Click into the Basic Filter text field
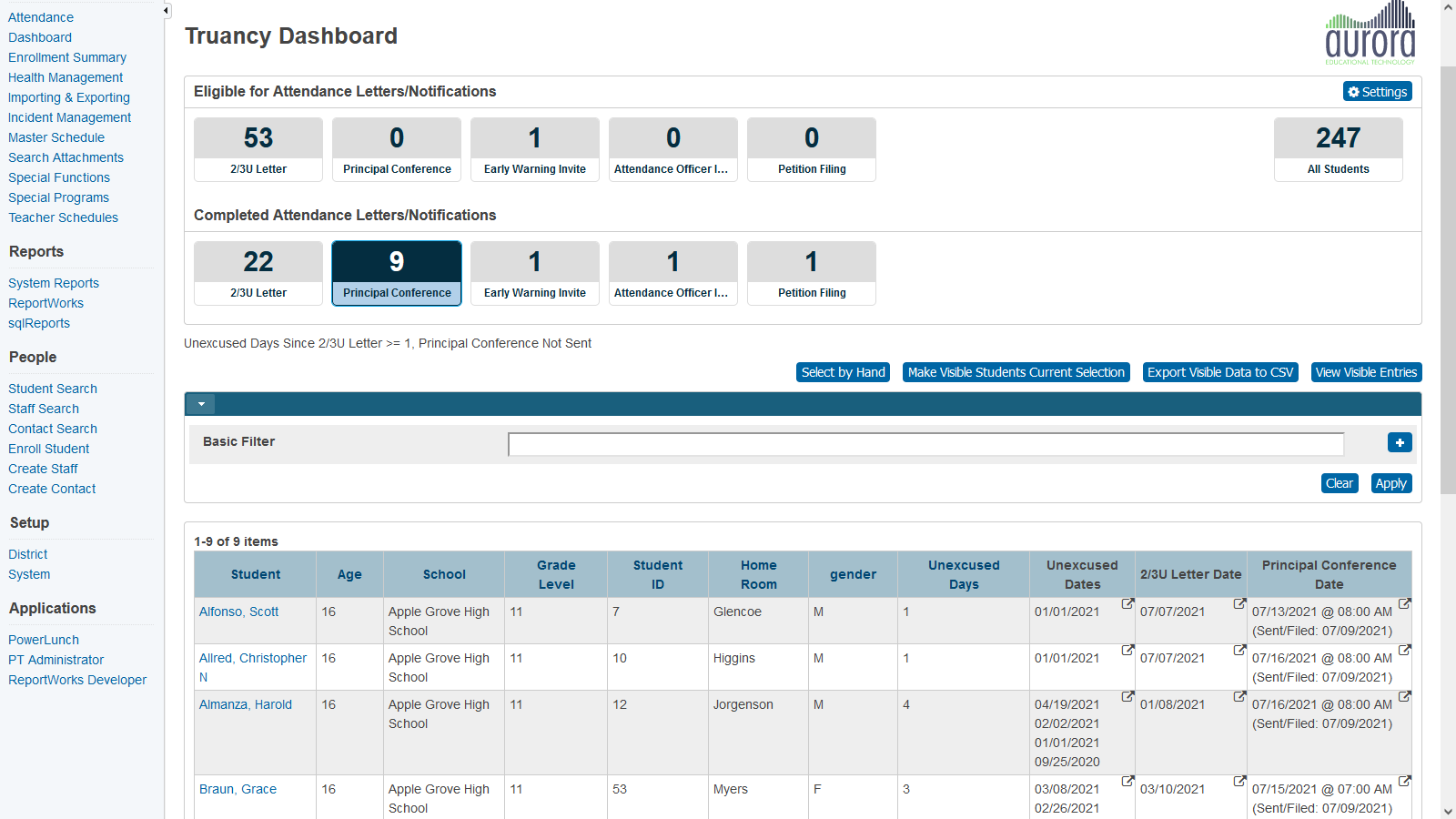The width and height of the screenshot is (1456, 819). [925, 444]
